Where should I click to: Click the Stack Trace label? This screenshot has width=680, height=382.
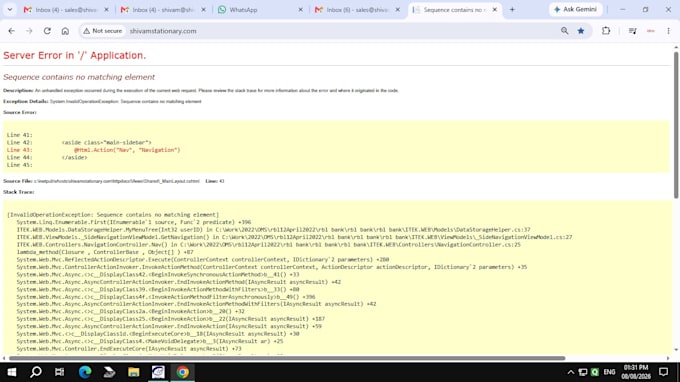pyautogui.click(x=19, y=192)
